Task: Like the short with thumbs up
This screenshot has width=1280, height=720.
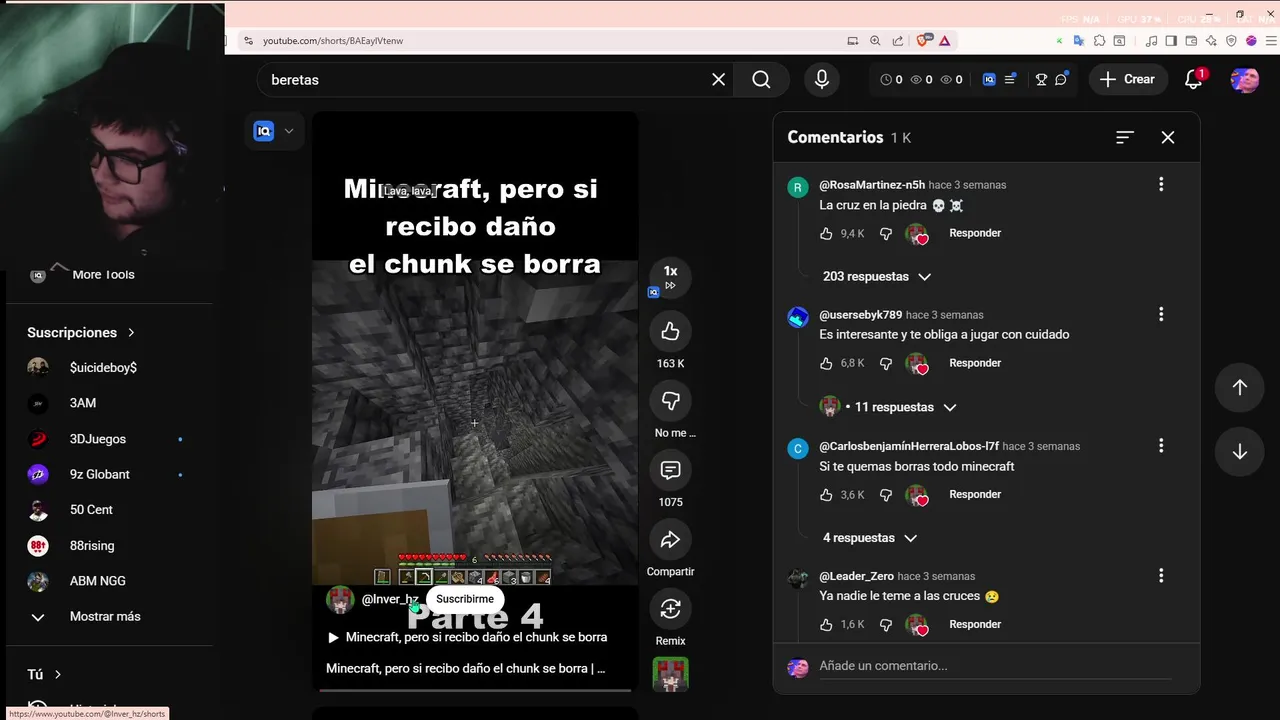Action: (x=670, y=331)
